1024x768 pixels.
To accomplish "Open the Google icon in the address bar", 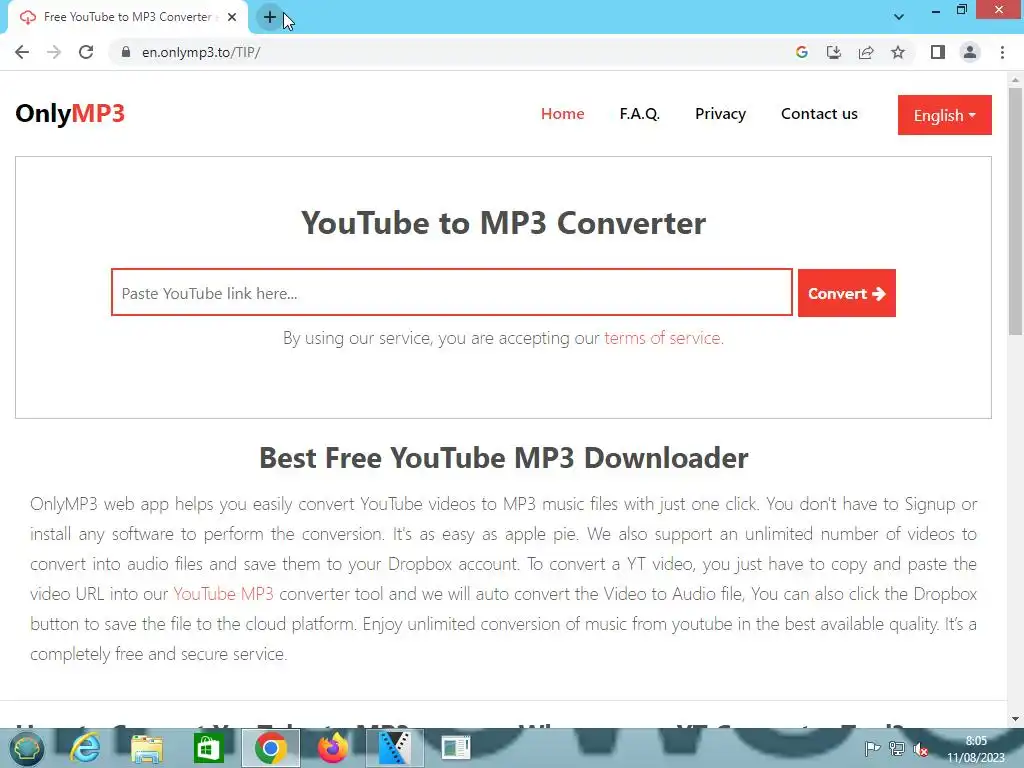I will pos(802,52).
